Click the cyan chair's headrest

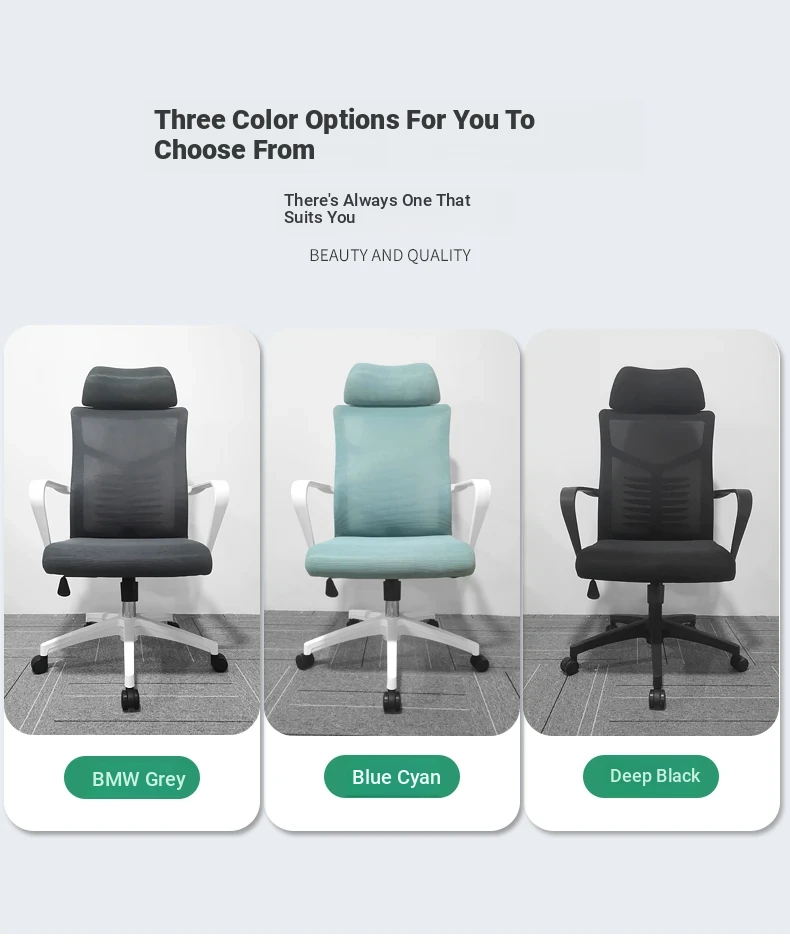tap(391, 384)
